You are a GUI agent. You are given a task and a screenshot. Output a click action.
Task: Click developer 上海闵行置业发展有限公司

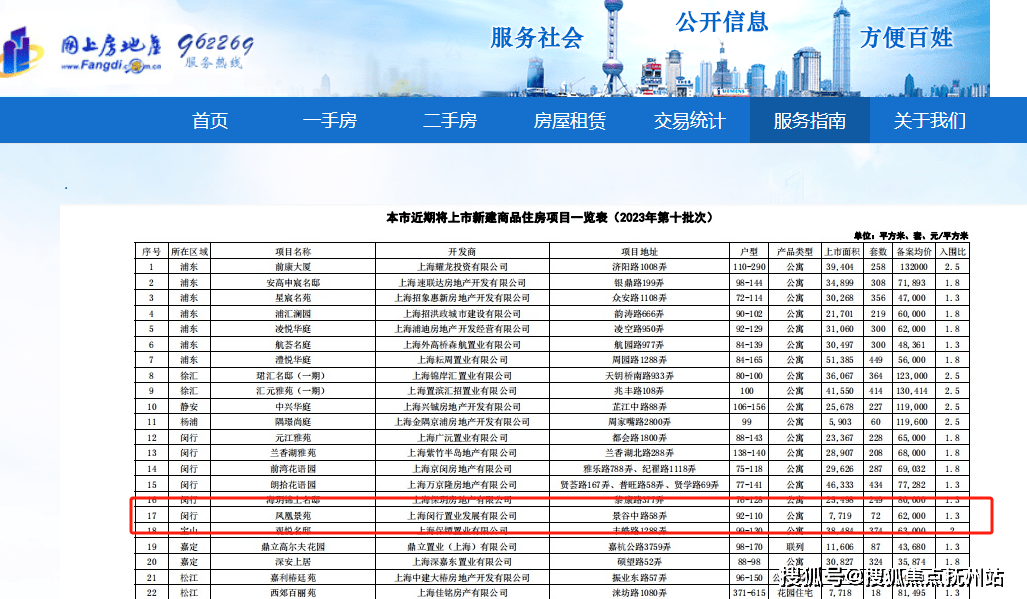pos(462,516)
